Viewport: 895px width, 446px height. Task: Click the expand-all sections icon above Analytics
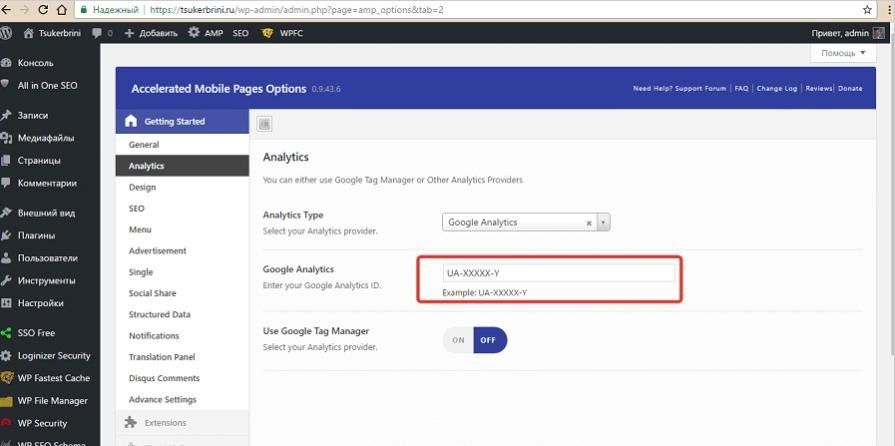264,123
